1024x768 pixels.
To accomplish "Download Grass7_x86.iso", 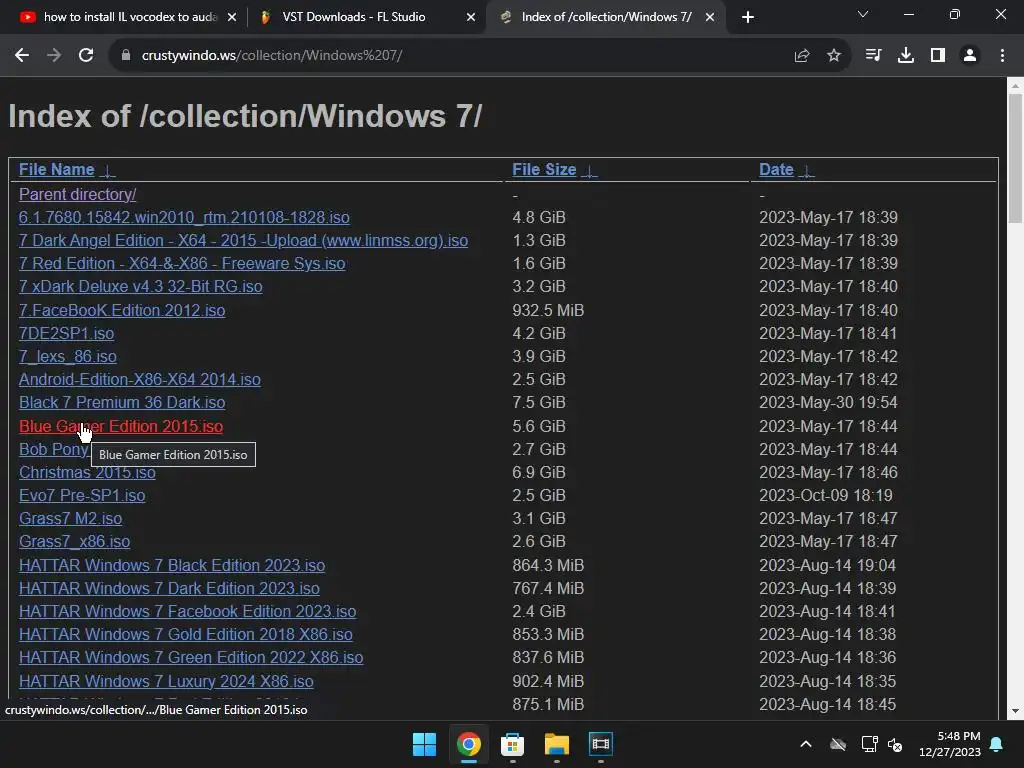I will [x=74, y=541].
